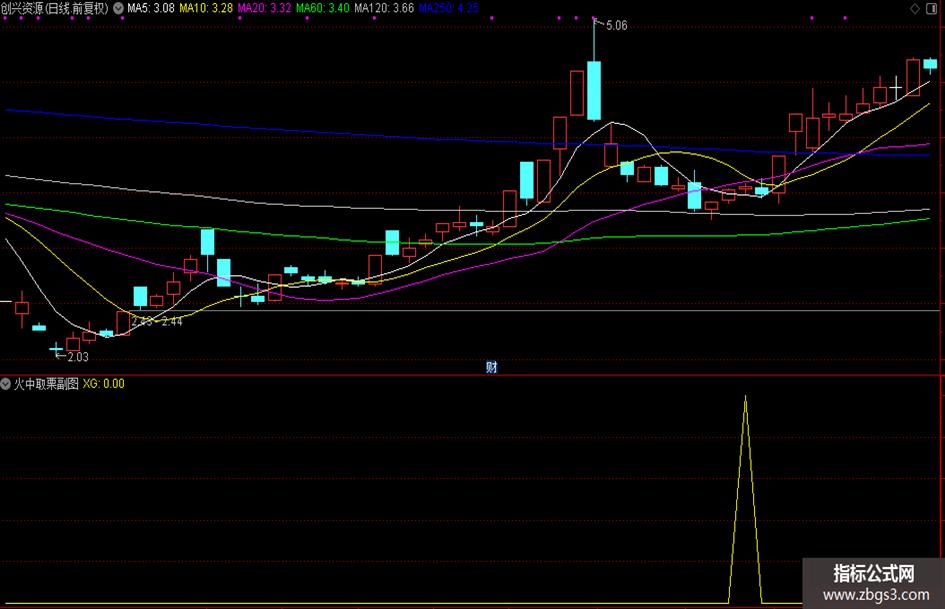
Task: Select the MA60: 3.40 moving average label
Action: pos(322,8)
